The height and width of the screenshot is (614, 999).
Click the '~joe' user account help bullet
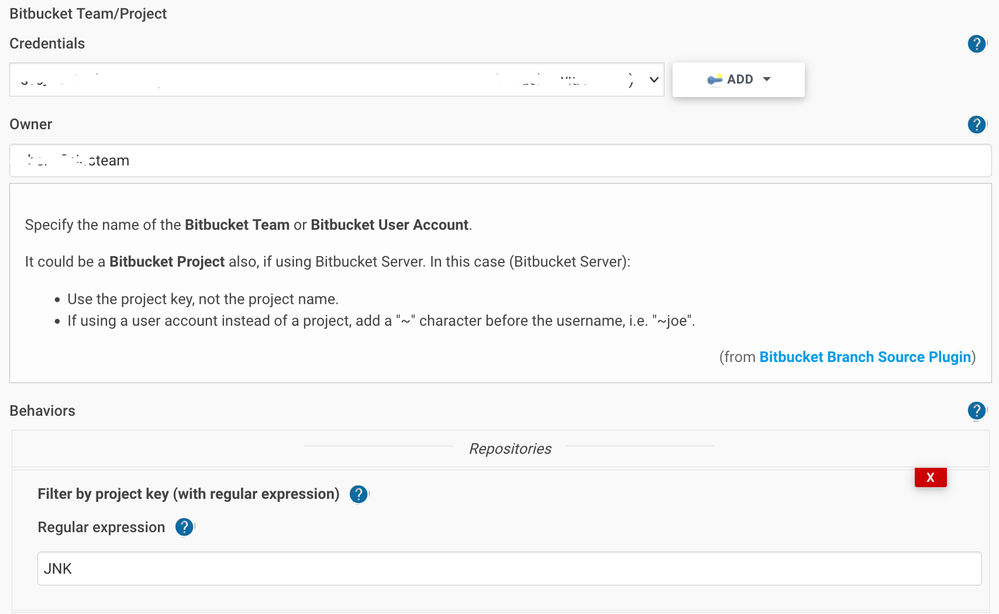pos(381,321)
